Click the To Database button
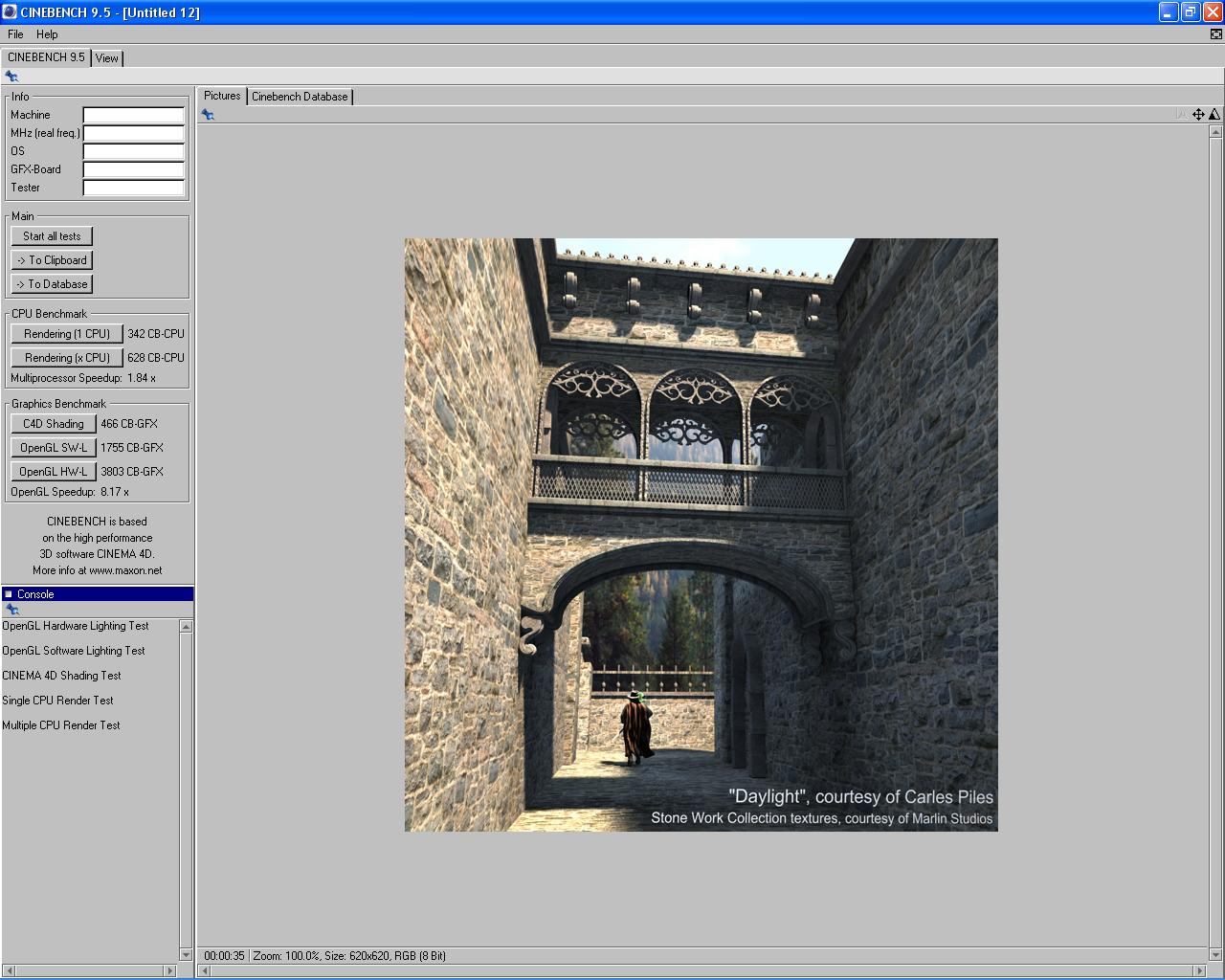1225x980 pixels. click(52, 284)
